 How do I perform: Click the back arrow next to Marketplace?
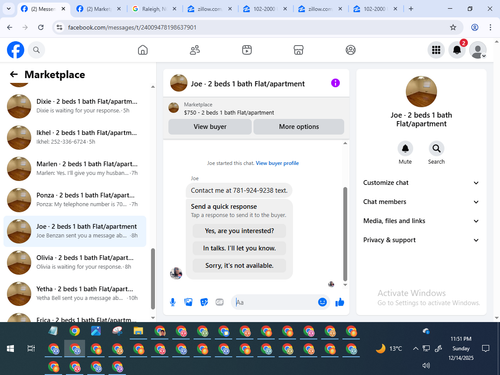point(14,74)
